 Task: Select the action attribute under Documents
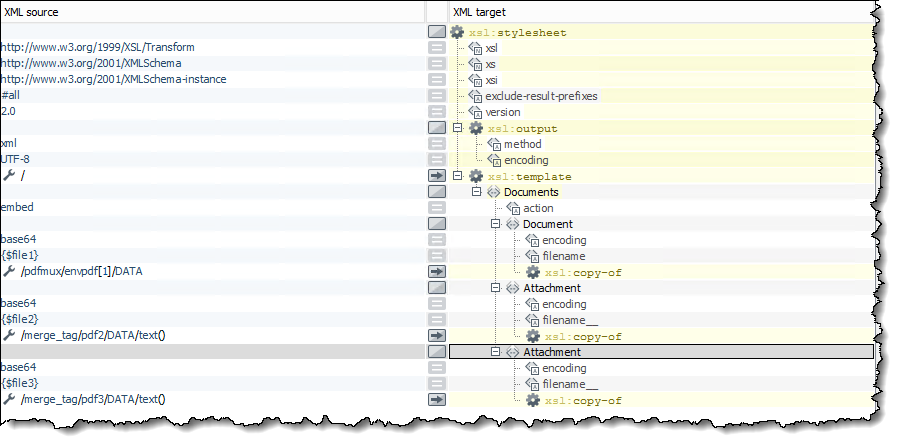point(538,208)
